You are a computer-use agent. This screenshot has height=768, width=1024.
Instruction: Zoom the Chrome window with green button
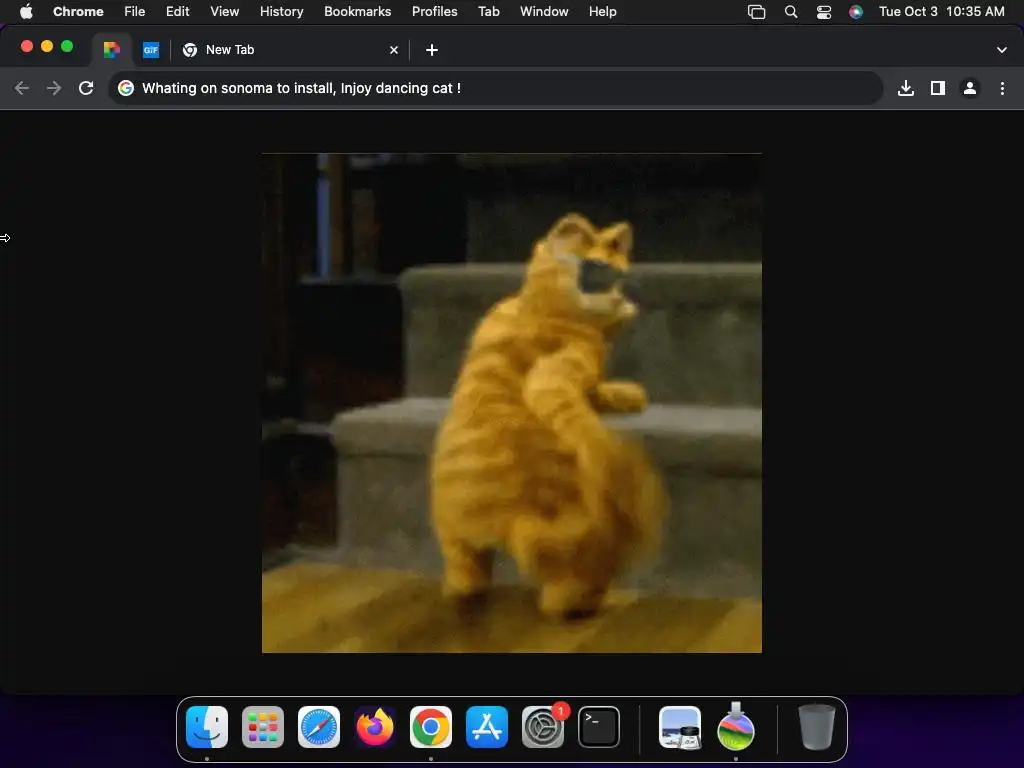[67, 46]
